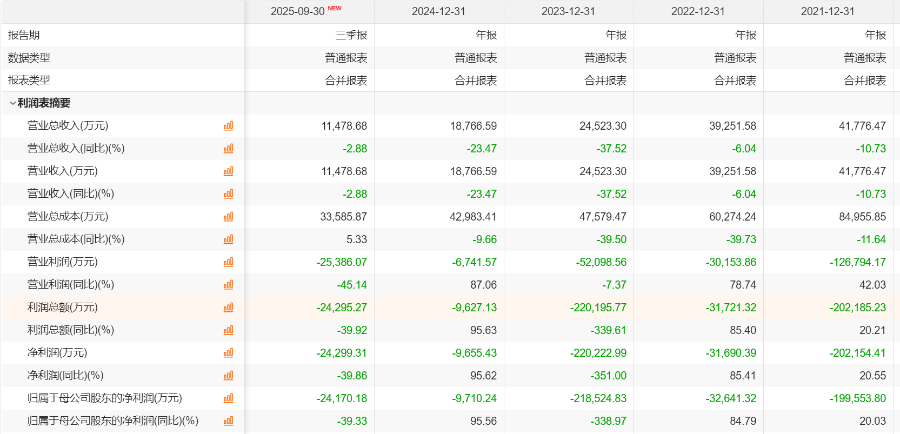This screenshot has height=434, width=900.
Task: Show chart for 归属于母公司股东的净利润(万元)
Action: pos(228,398)
